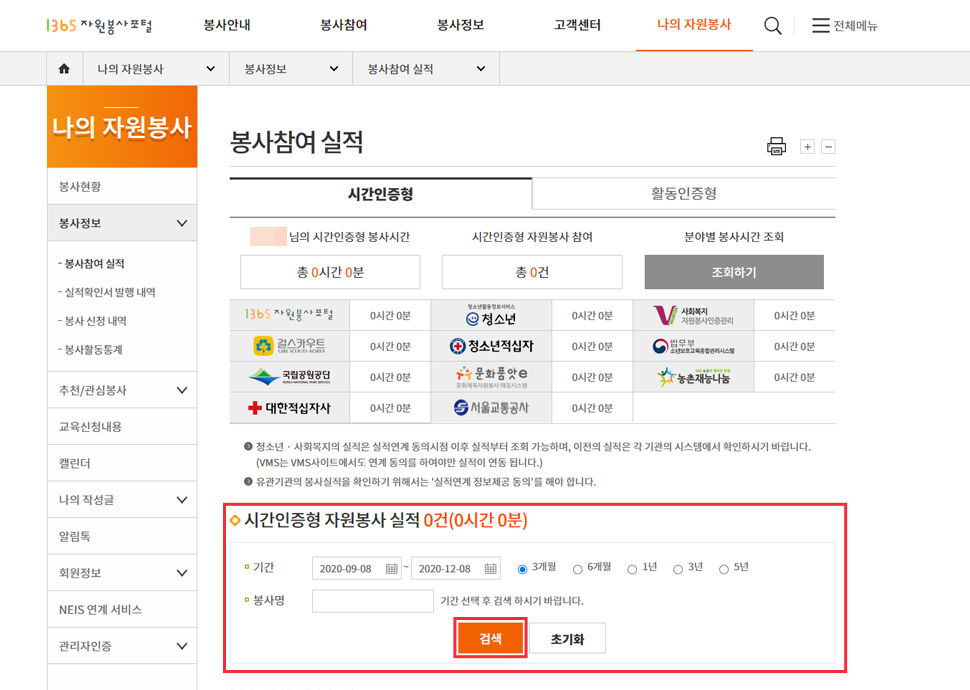
Task: Open 알림톡 in the sidebar
Action: coord(122,536)
